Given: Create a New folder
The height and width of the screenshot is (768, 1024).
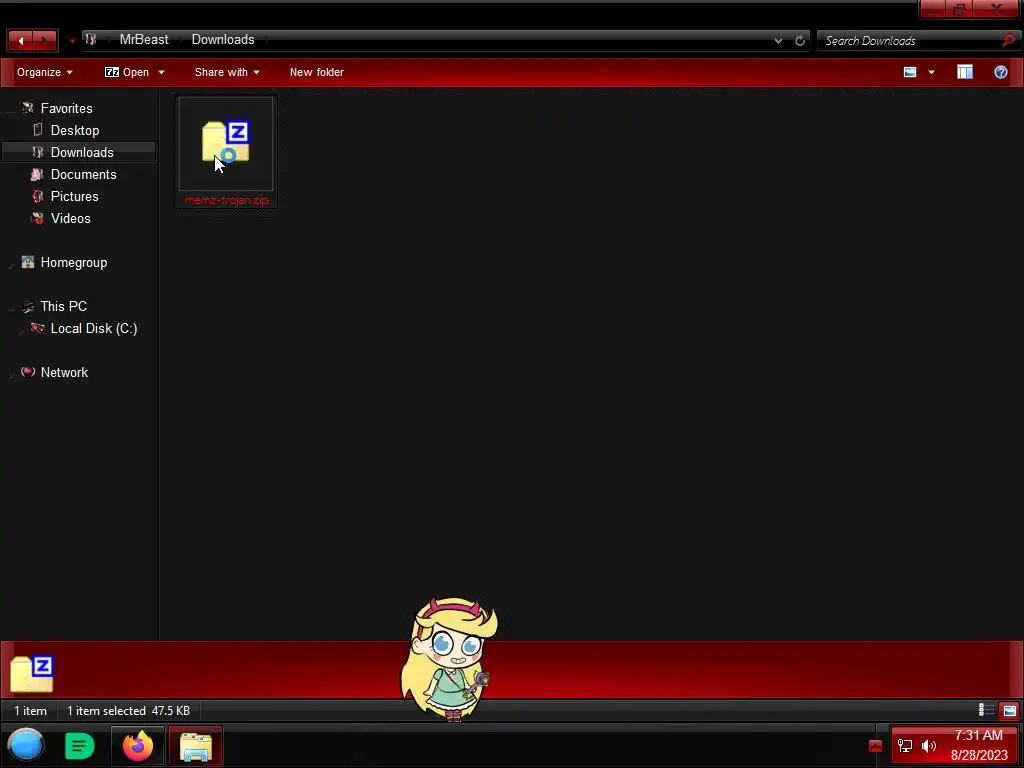Looking at the screenshot, I should pos(317,72).
